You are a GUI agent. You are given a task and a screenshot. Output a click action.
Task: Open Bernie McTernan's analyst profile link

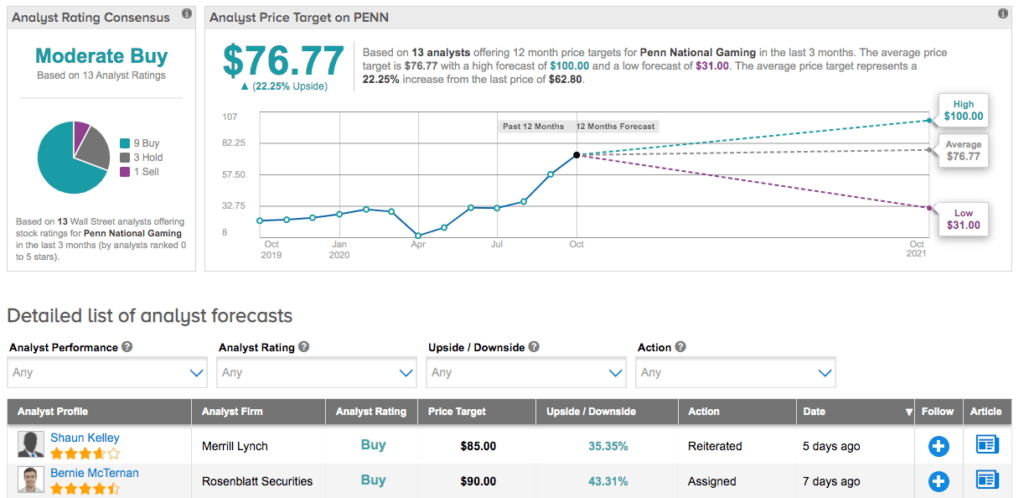click(x=94, y=473)
